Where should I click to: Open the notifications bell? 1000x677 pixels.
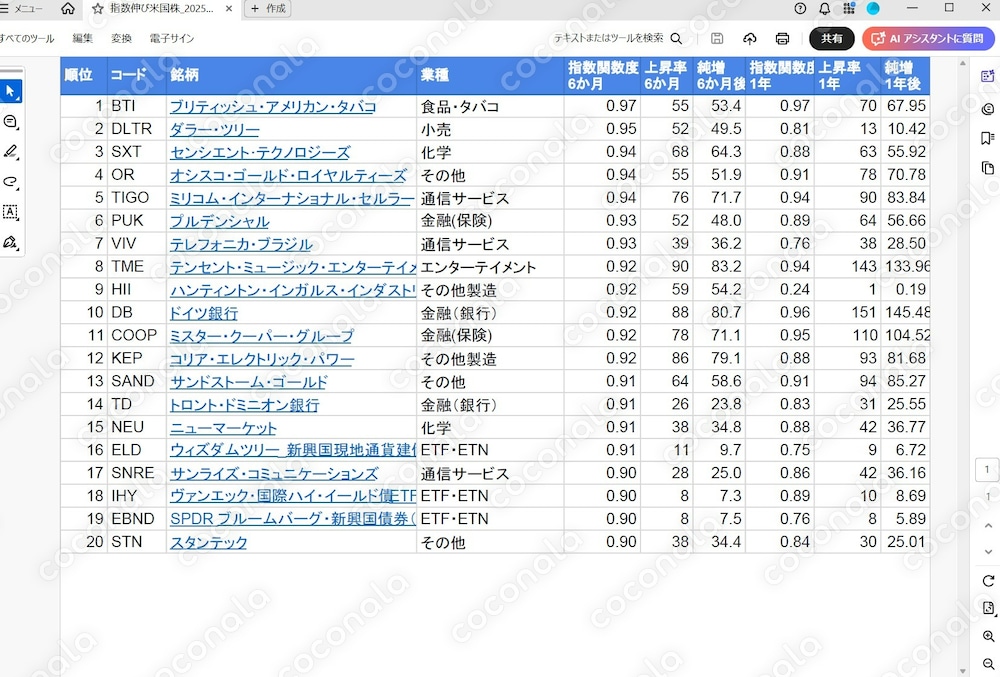tap(824, 8)
